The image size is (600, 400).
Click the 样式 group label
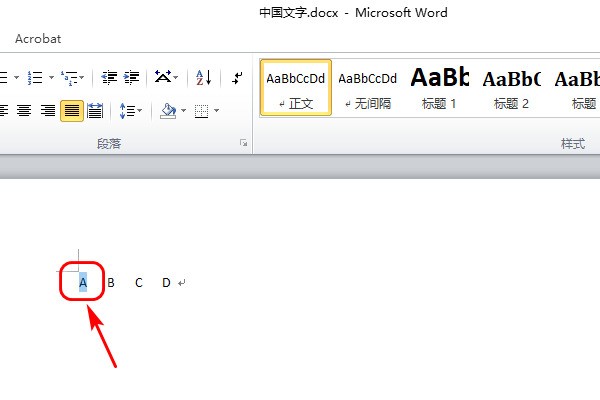573,144
